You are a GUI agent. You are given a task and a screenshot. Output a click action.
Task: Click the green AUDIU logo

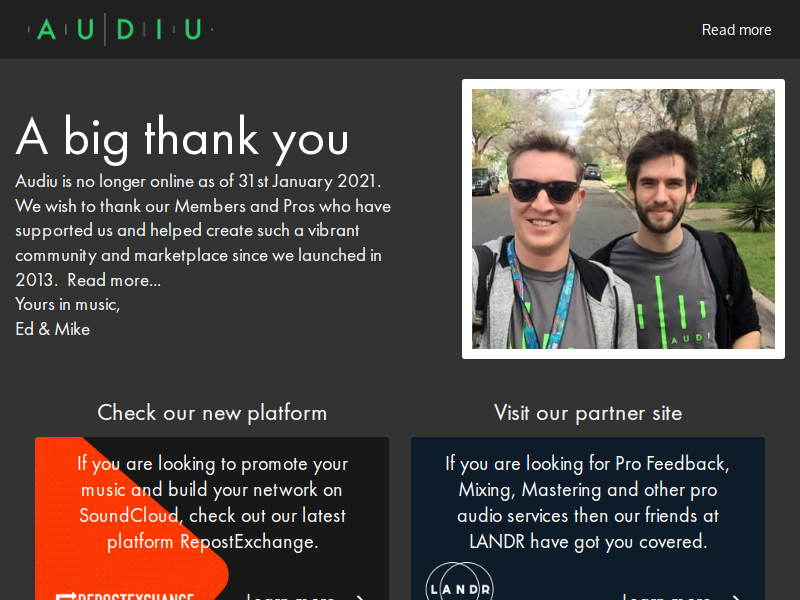click(x=120, y=29)
